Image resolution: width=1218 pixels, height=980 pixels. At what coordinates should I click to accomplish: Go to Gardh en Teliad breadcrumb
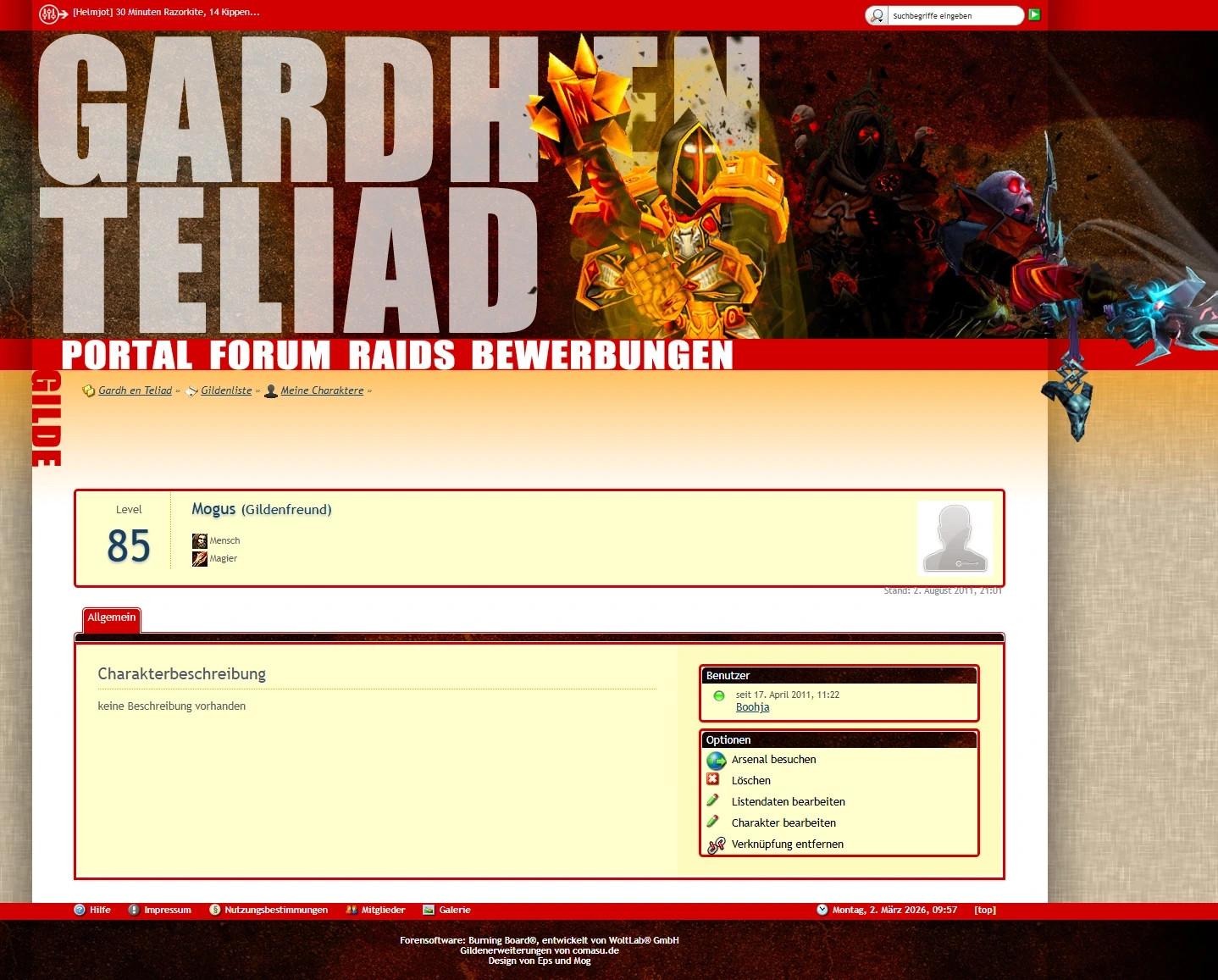click(x=135, y=390)
